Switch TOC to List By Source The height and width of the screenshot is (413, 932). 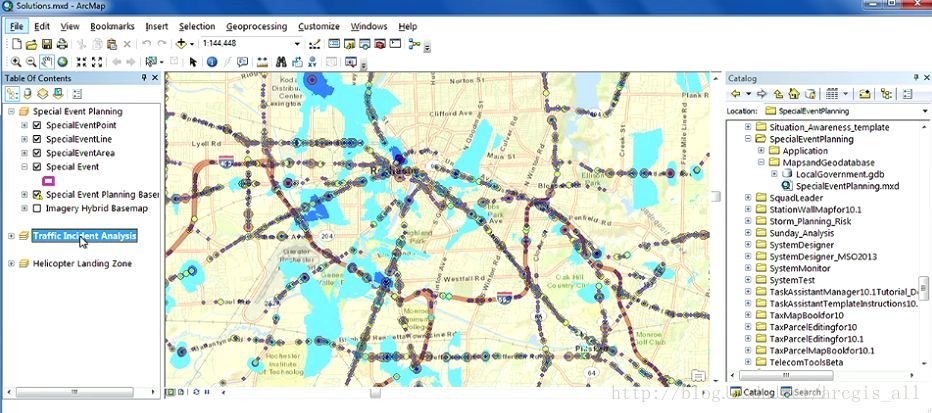[x=27, y=93]
